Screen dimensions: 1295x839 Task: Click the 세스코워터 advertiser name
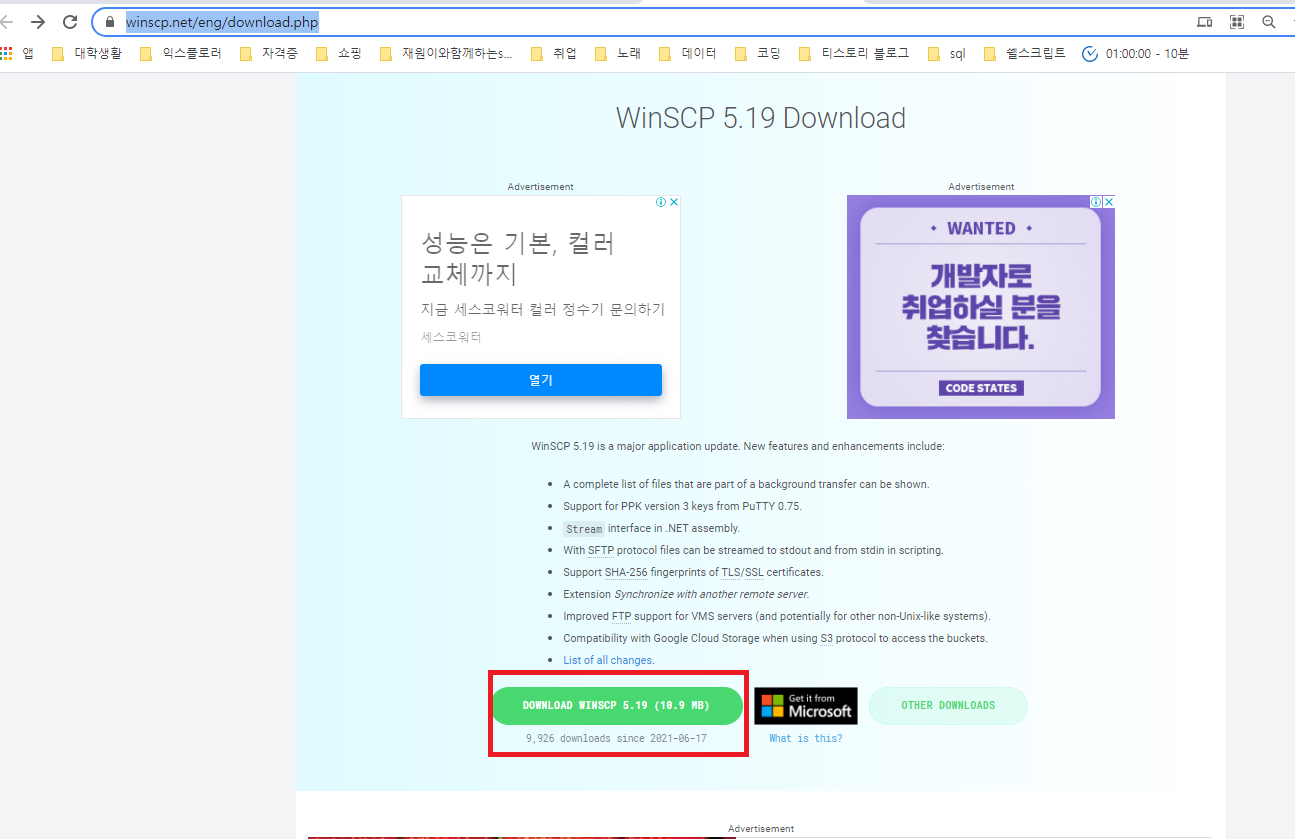coord(451,337)
